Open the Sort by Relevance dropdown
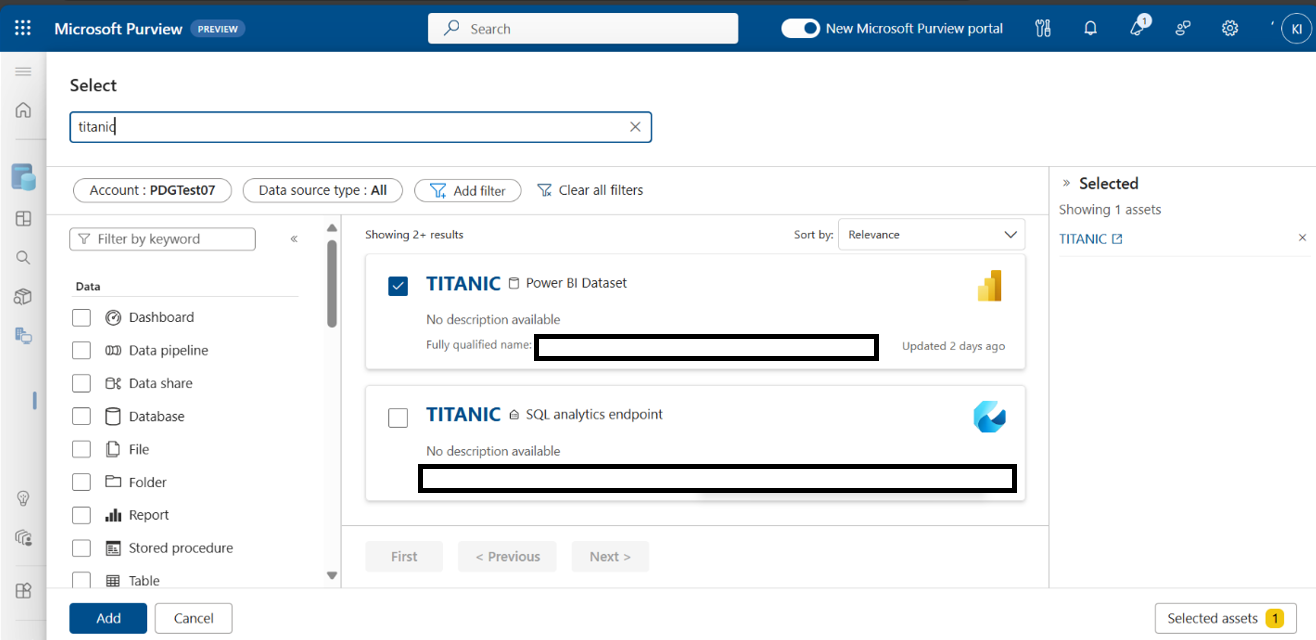This screenshot has height=640, width=1316. 931,234
